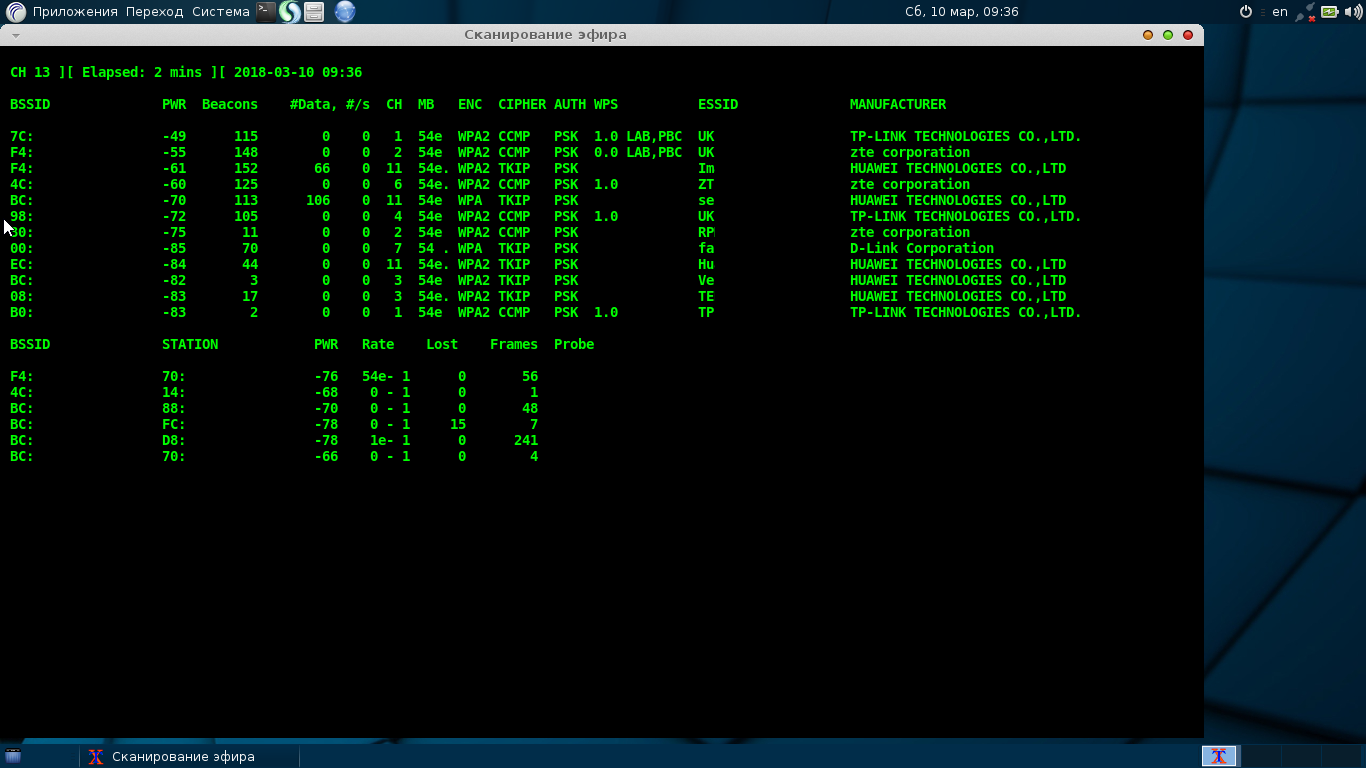Open the Переход menu
1366x768 pixels.
click(x=154, y=12)
